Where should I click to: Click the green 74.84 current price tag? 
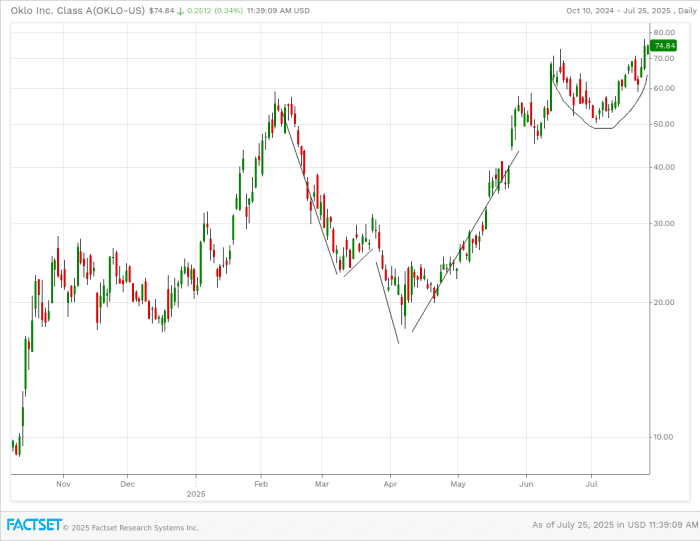(x=664, y=46)
